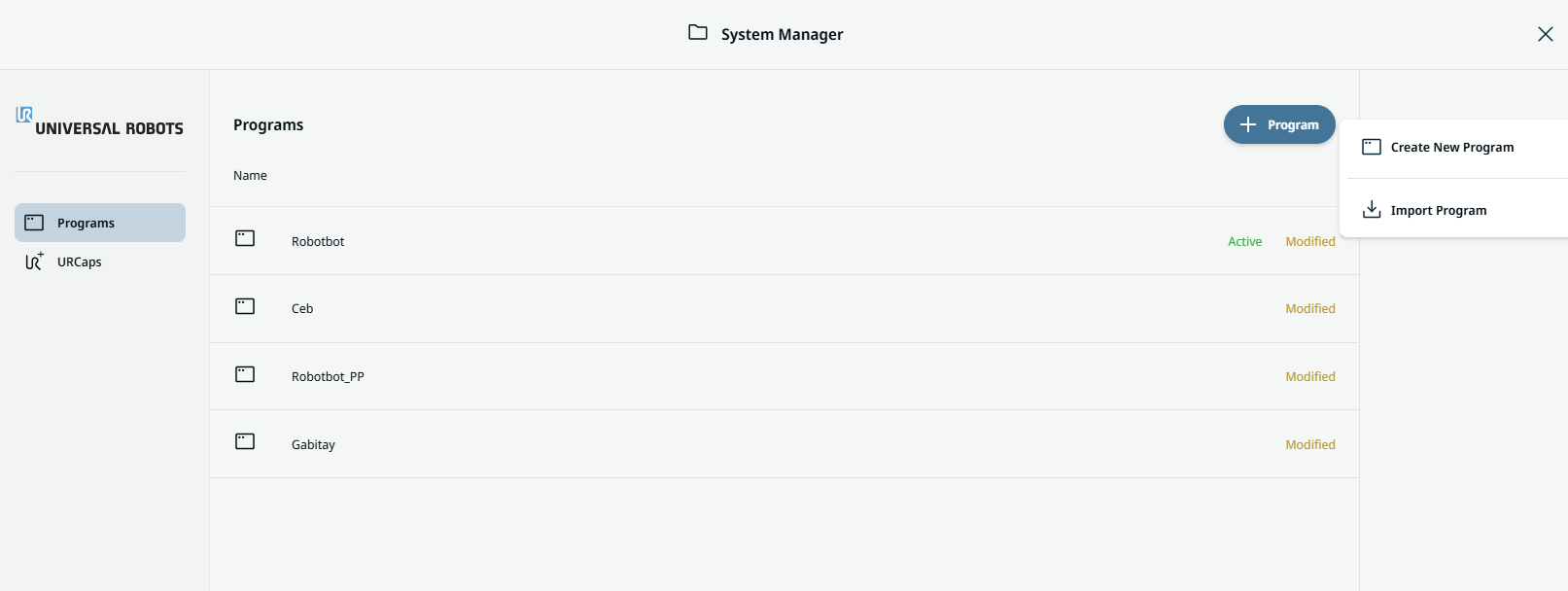The width and height of the screenshot is (1568, 591).
Task: Click the Programs sidebar icon
Action: point(34,223)
